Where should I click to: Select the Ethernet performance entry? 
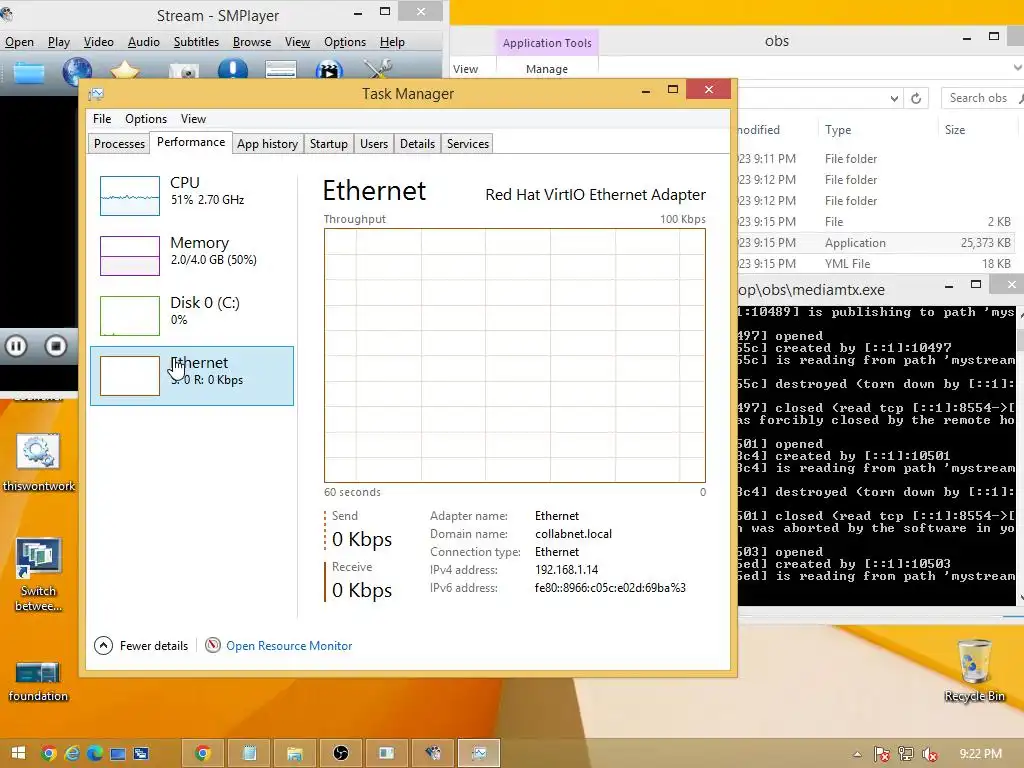pos(192,376)
